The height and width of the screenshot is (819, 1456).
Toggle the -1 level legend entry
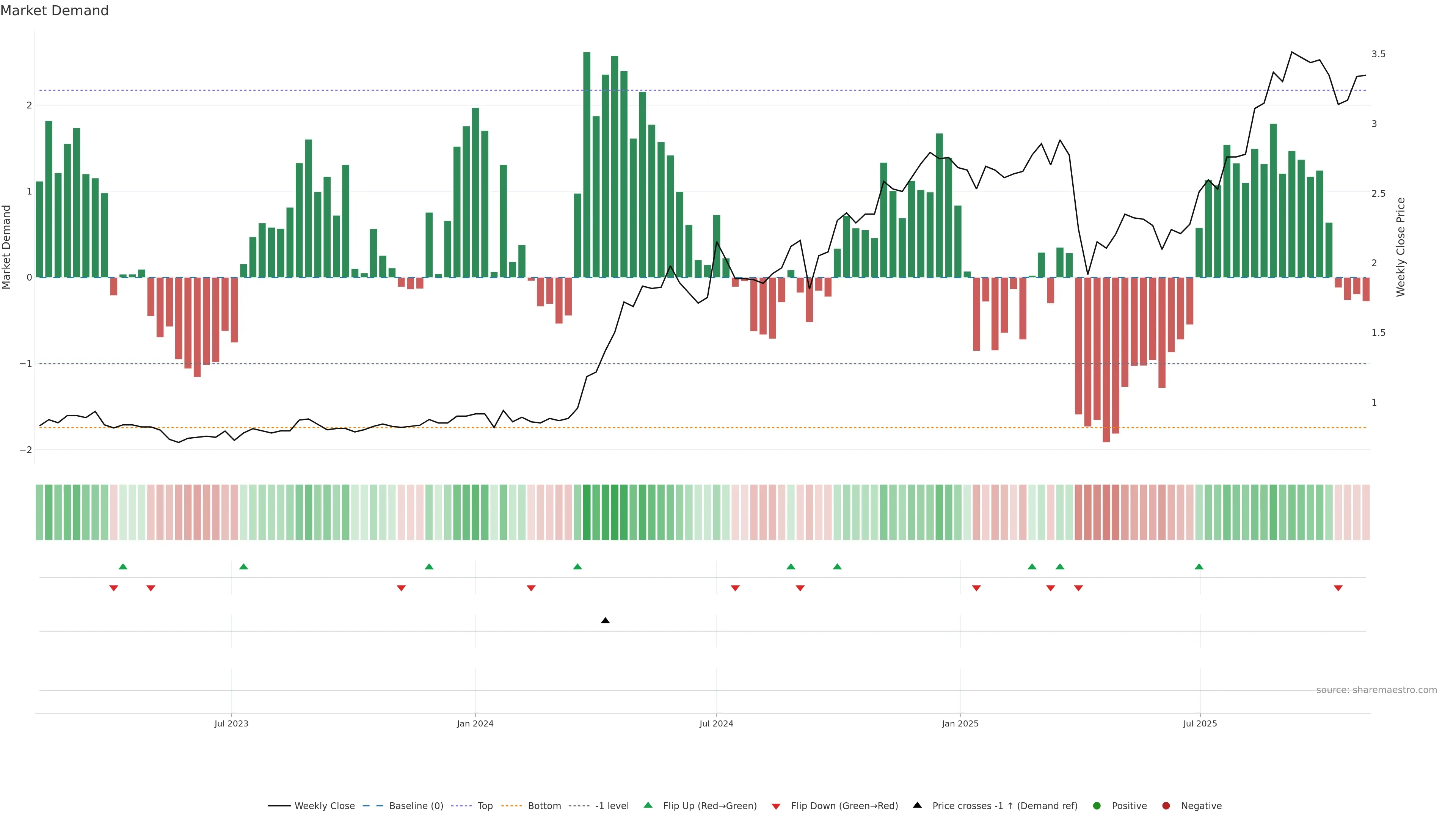tap(612, 805)
